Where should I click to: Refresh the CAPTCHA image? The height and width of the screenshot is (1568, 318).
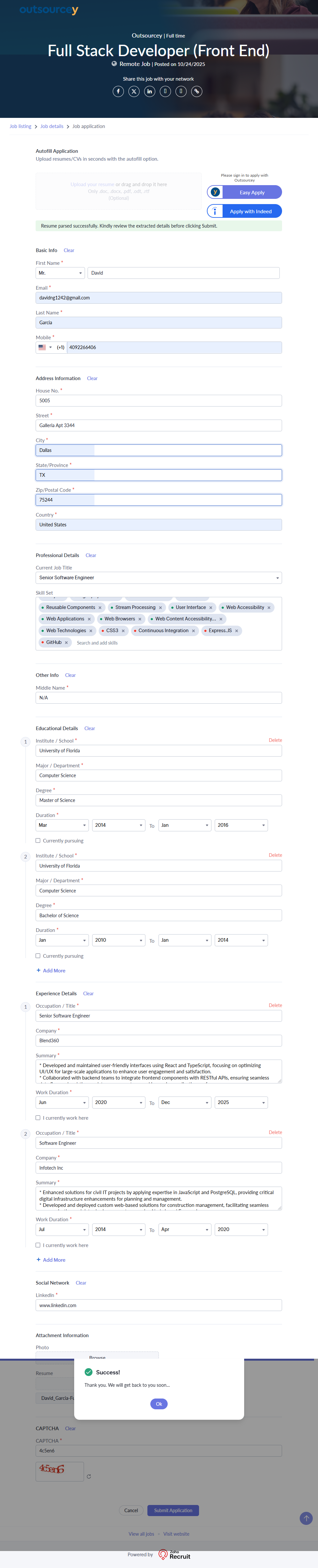(x=89, y=1477)
